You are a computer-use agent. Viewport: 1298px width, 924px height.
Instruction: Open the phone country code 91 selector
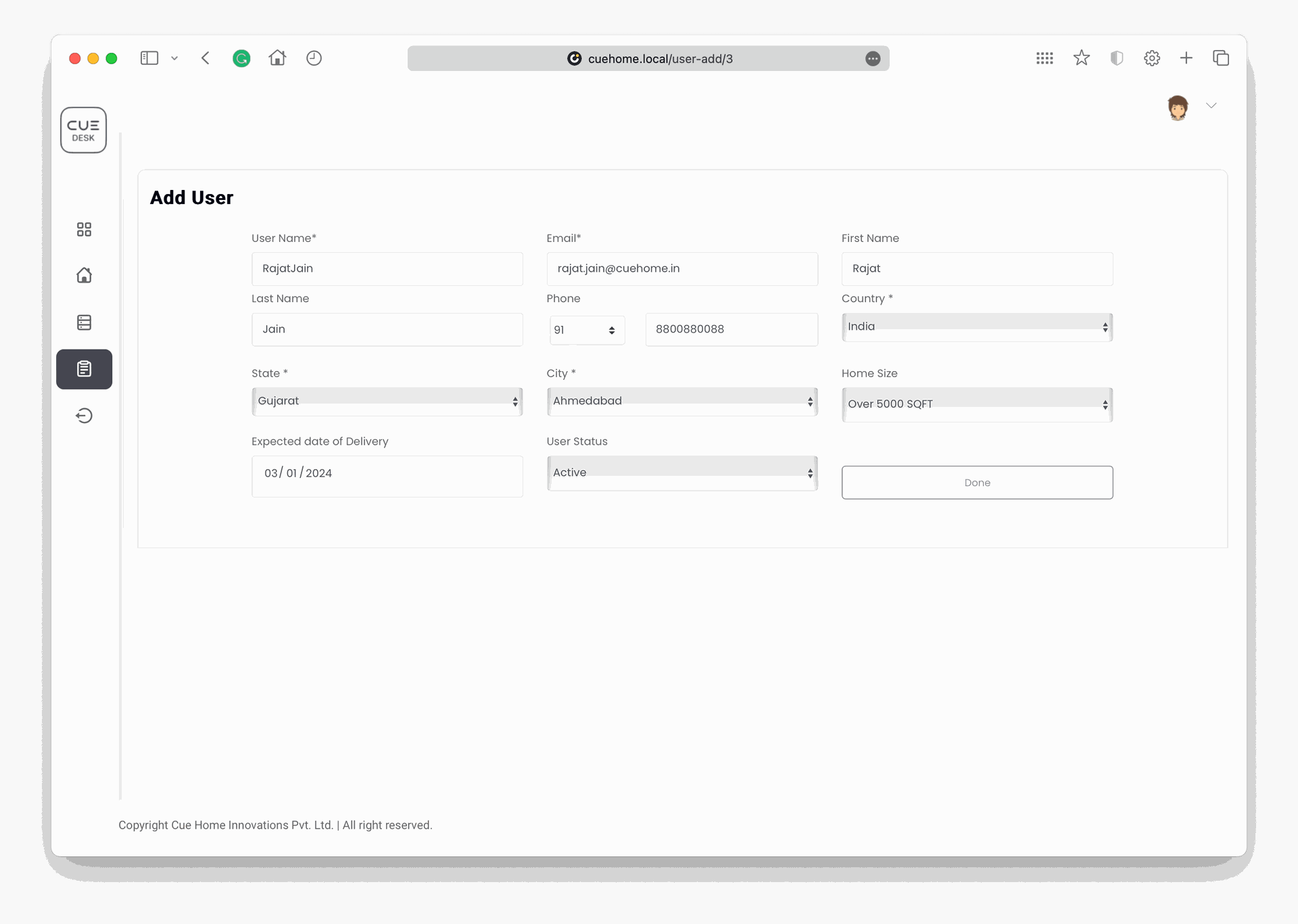pyautogui.click(x=586, y=331)
